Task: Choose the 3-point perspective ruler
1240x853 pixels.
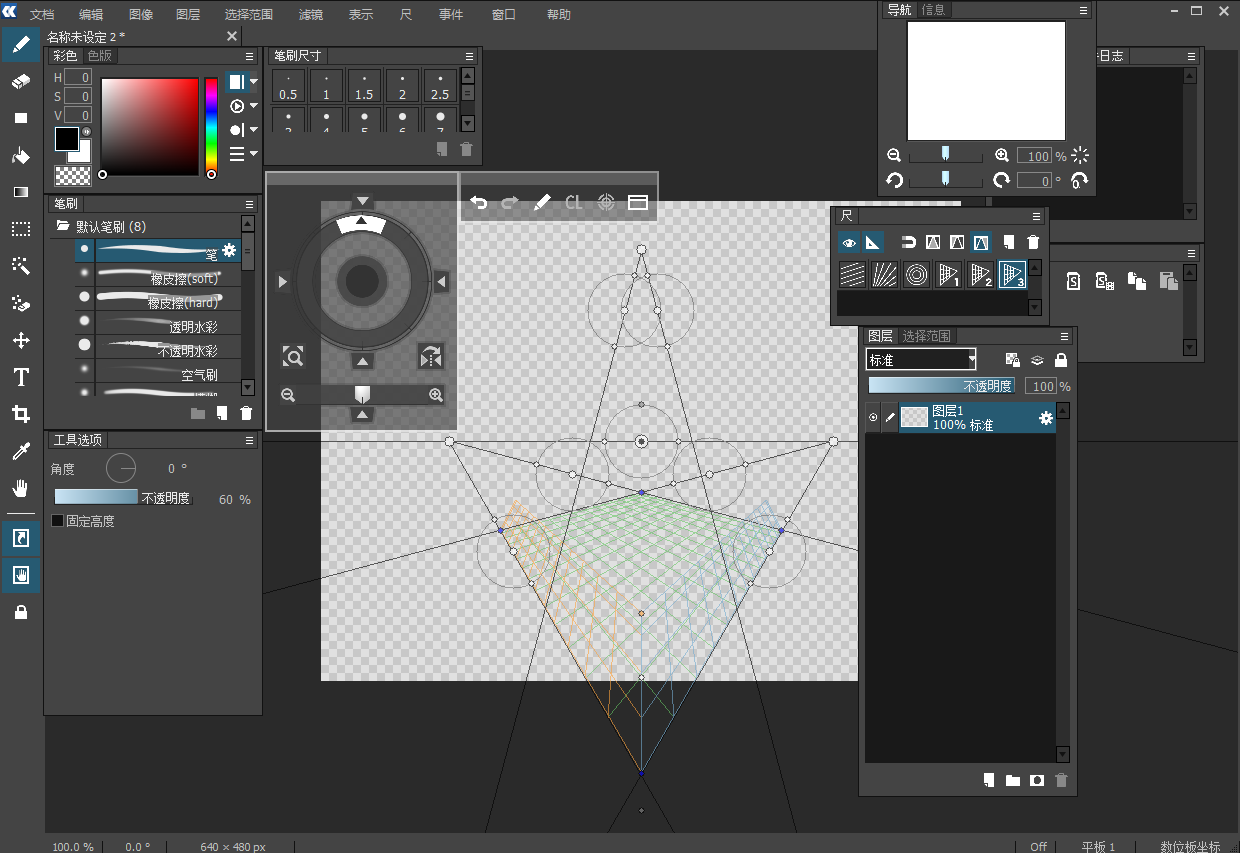Action: click(1012, 274)
